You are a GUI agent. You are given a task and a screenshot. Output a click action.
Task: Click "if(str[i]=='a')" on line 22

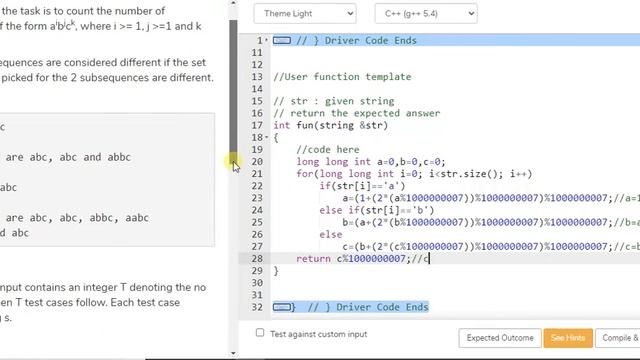362,186
